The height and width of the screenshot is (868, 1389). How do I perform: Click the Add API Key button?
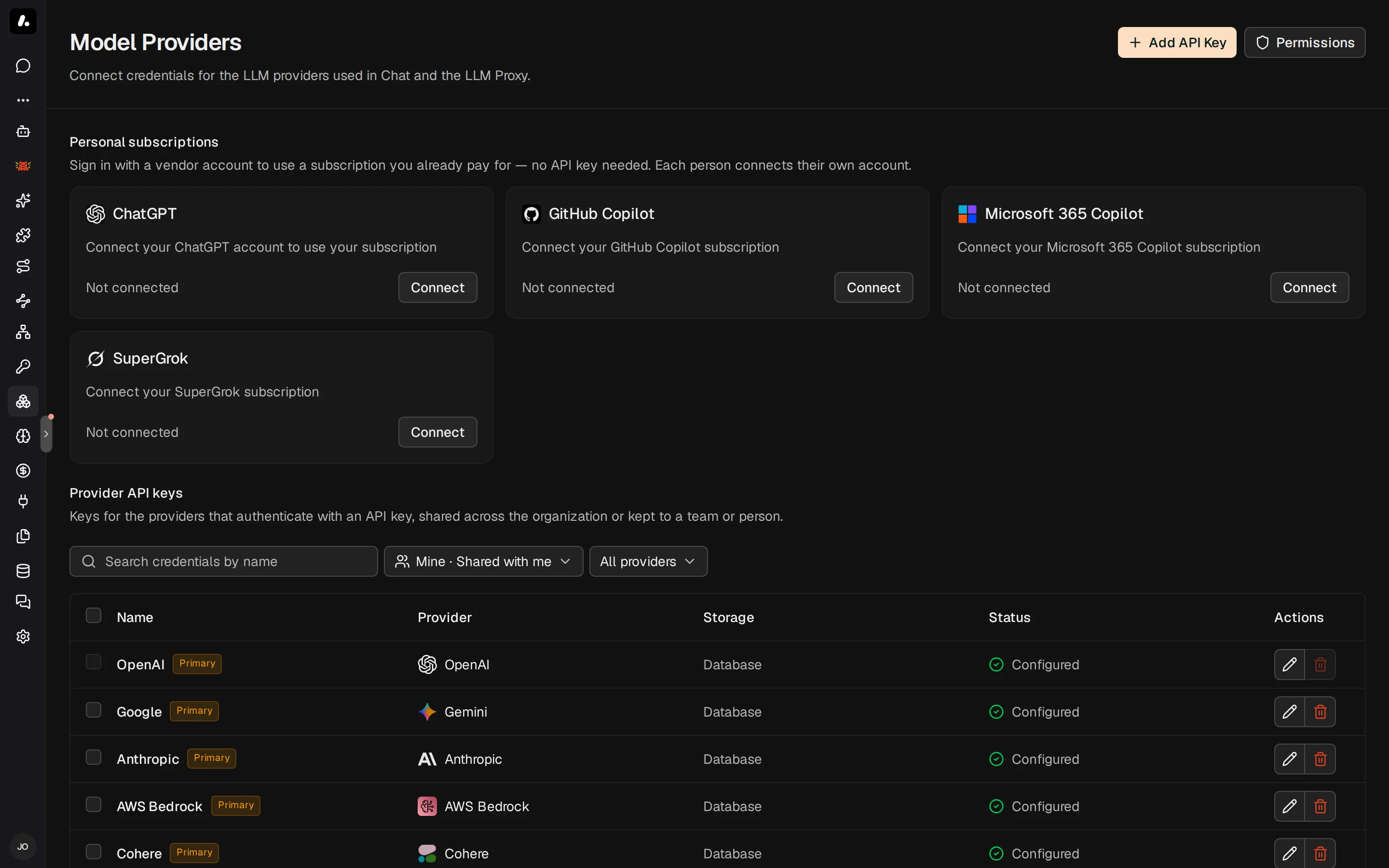pyautogui.click(x=1177, y=42)
